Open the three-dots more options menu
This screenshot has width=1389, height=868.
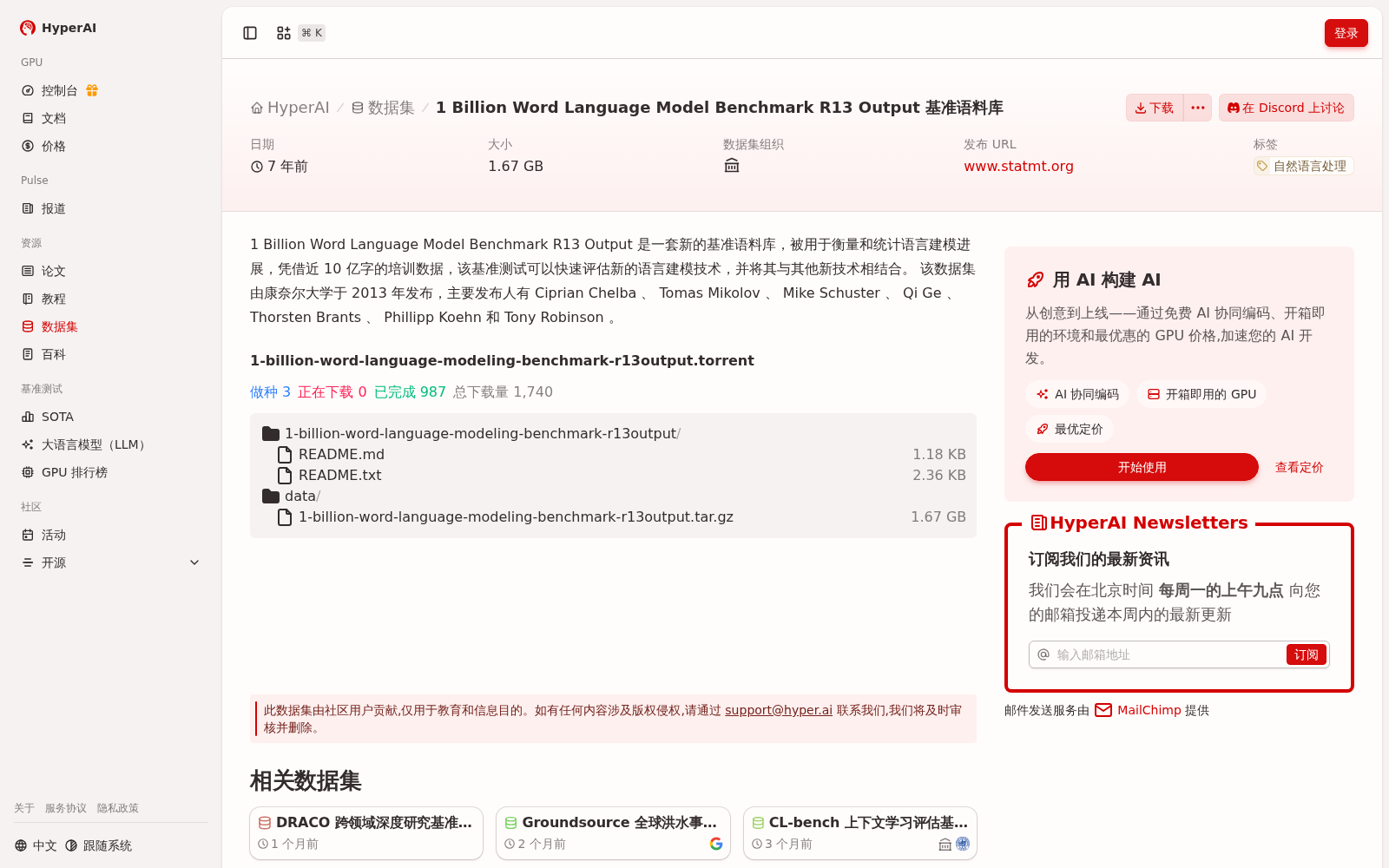pyautogui.click(x=1198, y=108)
